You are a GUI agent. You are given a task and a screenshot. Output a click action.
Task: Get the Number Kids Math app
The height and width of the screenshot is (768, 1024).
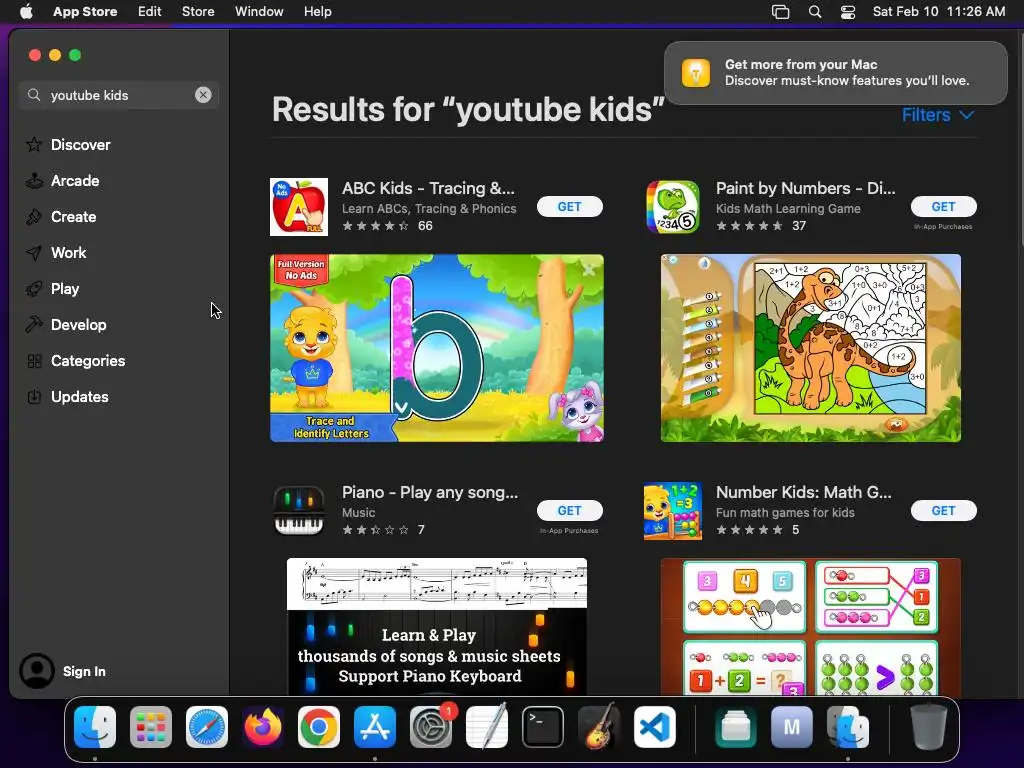tap(943, 511)
